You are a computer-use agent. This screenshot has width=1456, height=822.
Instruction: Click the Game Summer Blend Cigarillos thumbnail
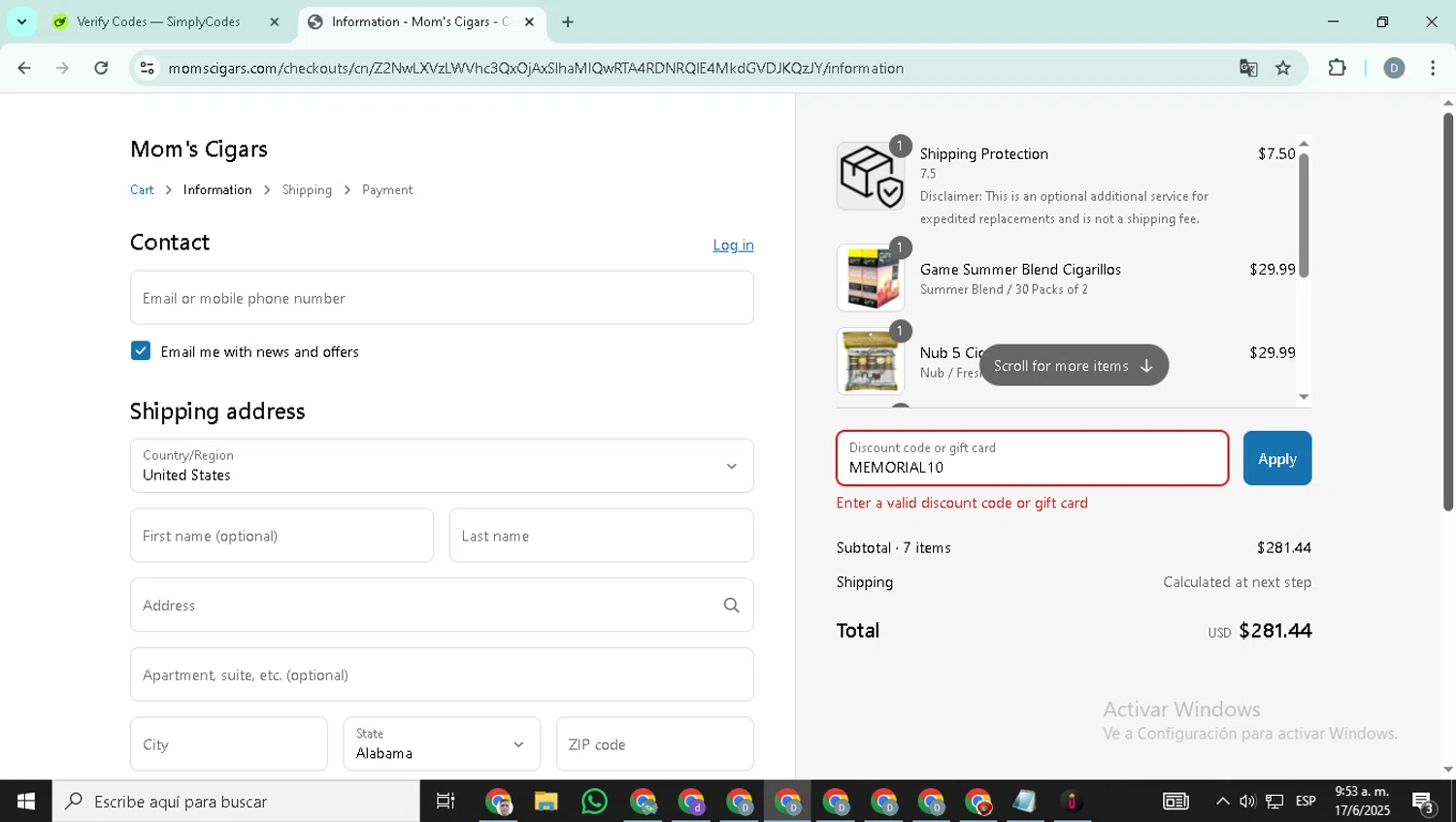click(x=871, y=278)
